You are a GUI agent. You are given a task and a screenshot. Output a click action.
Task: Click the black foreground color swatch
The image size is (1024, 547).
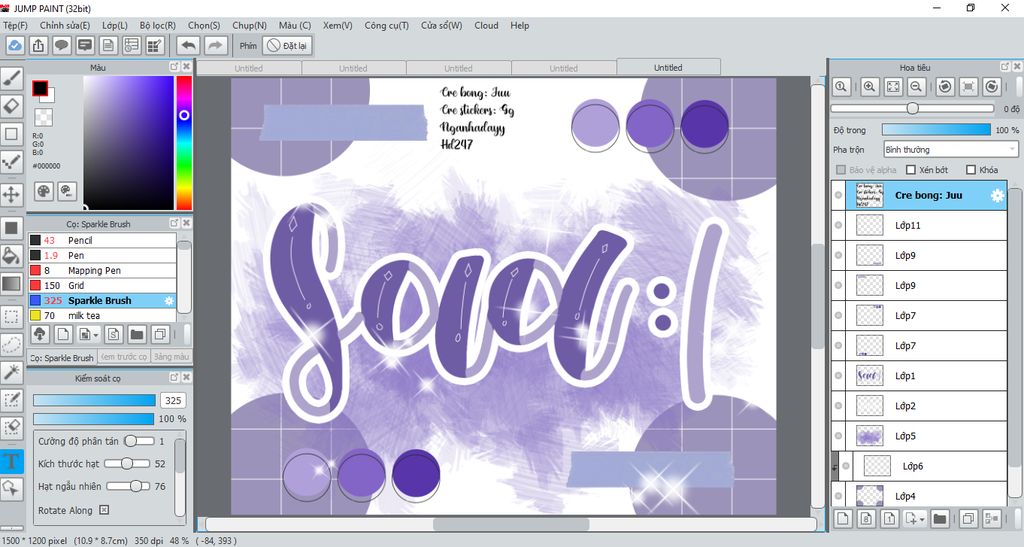point(40,88)
